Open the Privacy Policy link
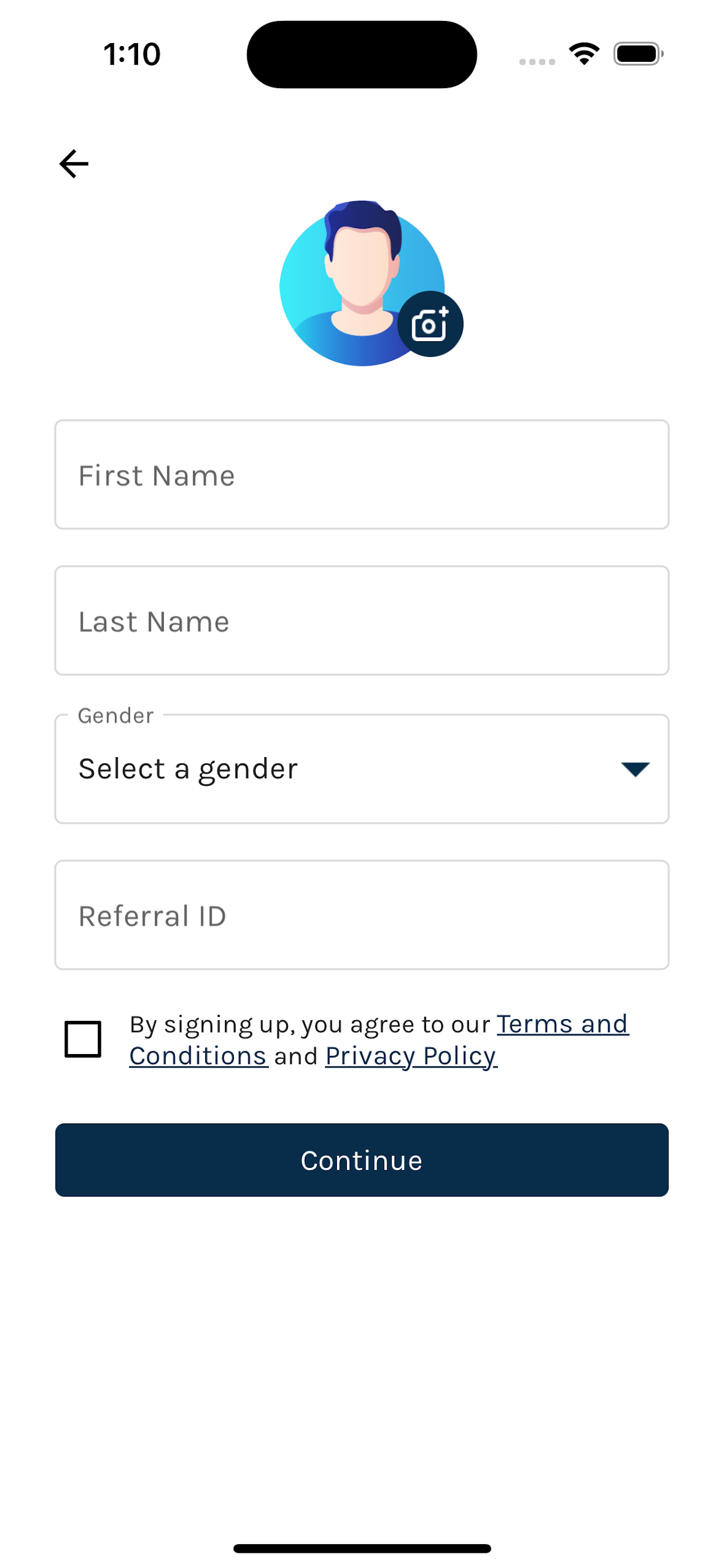Image resolution: width=724 pixels, height=1568 pixels. tap(410, 1056)
